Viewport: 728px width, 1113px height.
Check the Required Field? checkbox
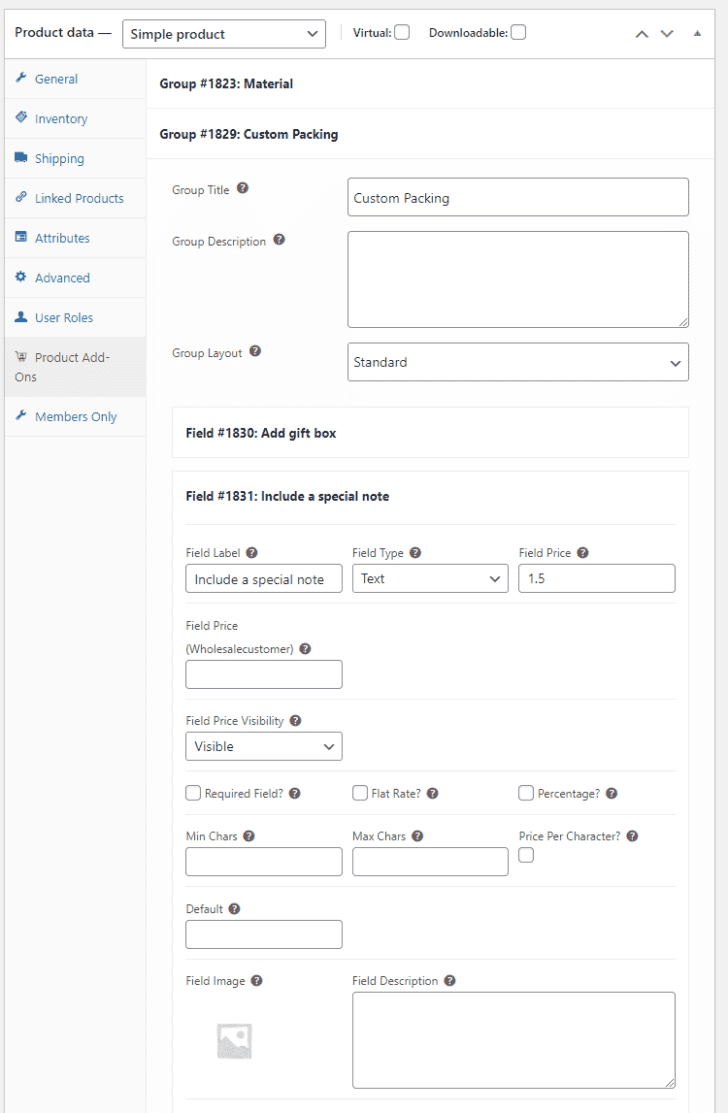(x=192, y=792)
